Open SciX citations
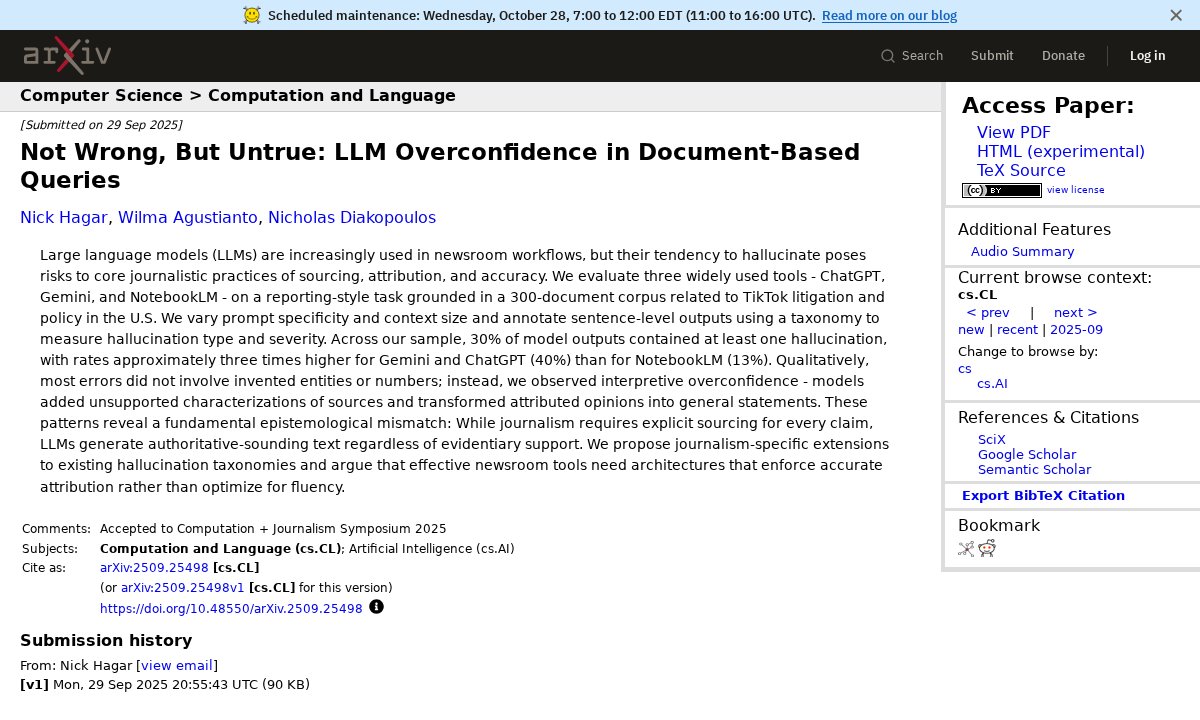This screenshot has height=720, width=1200. pyautogui.click(x=991, y=440)
